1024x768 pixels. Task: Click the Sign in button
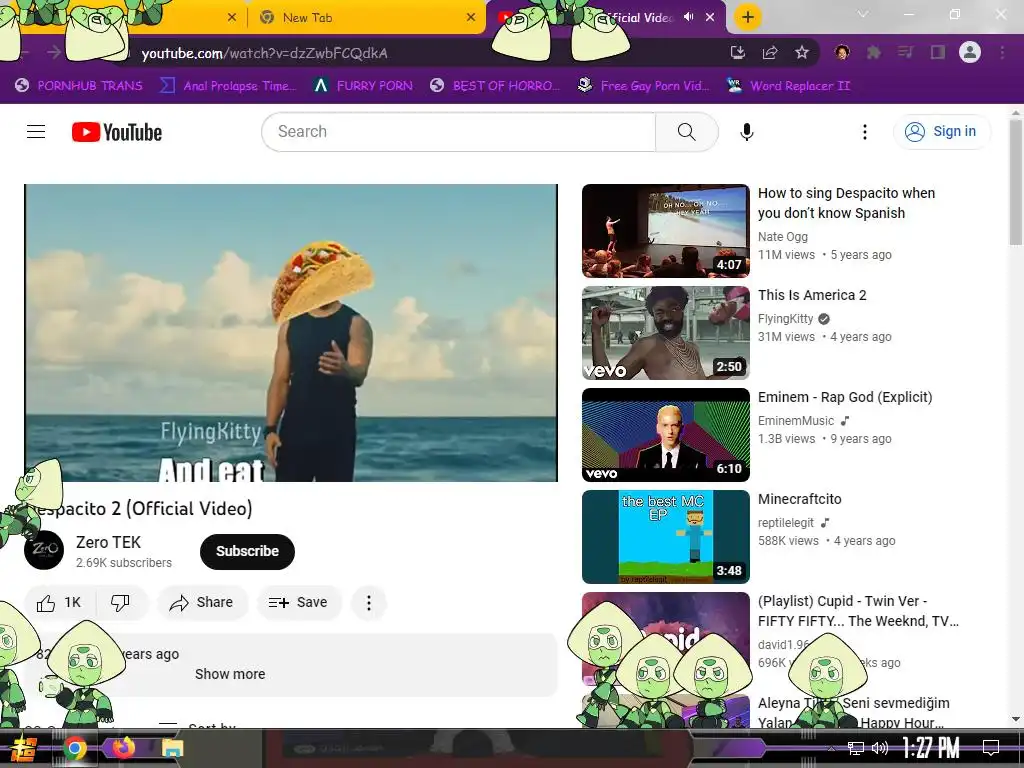941,132
